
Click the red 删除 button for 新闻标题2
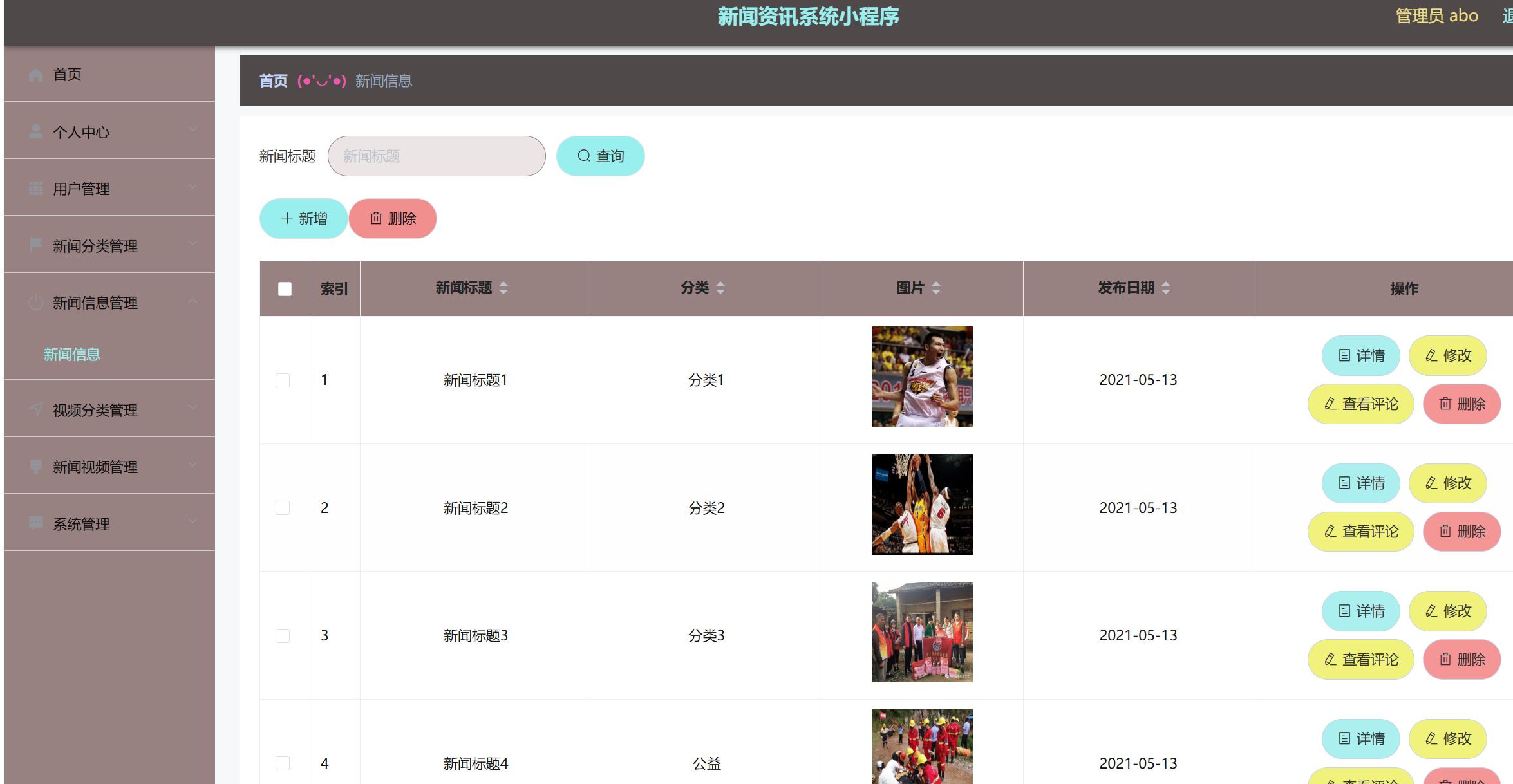(x=1461, y=532)
